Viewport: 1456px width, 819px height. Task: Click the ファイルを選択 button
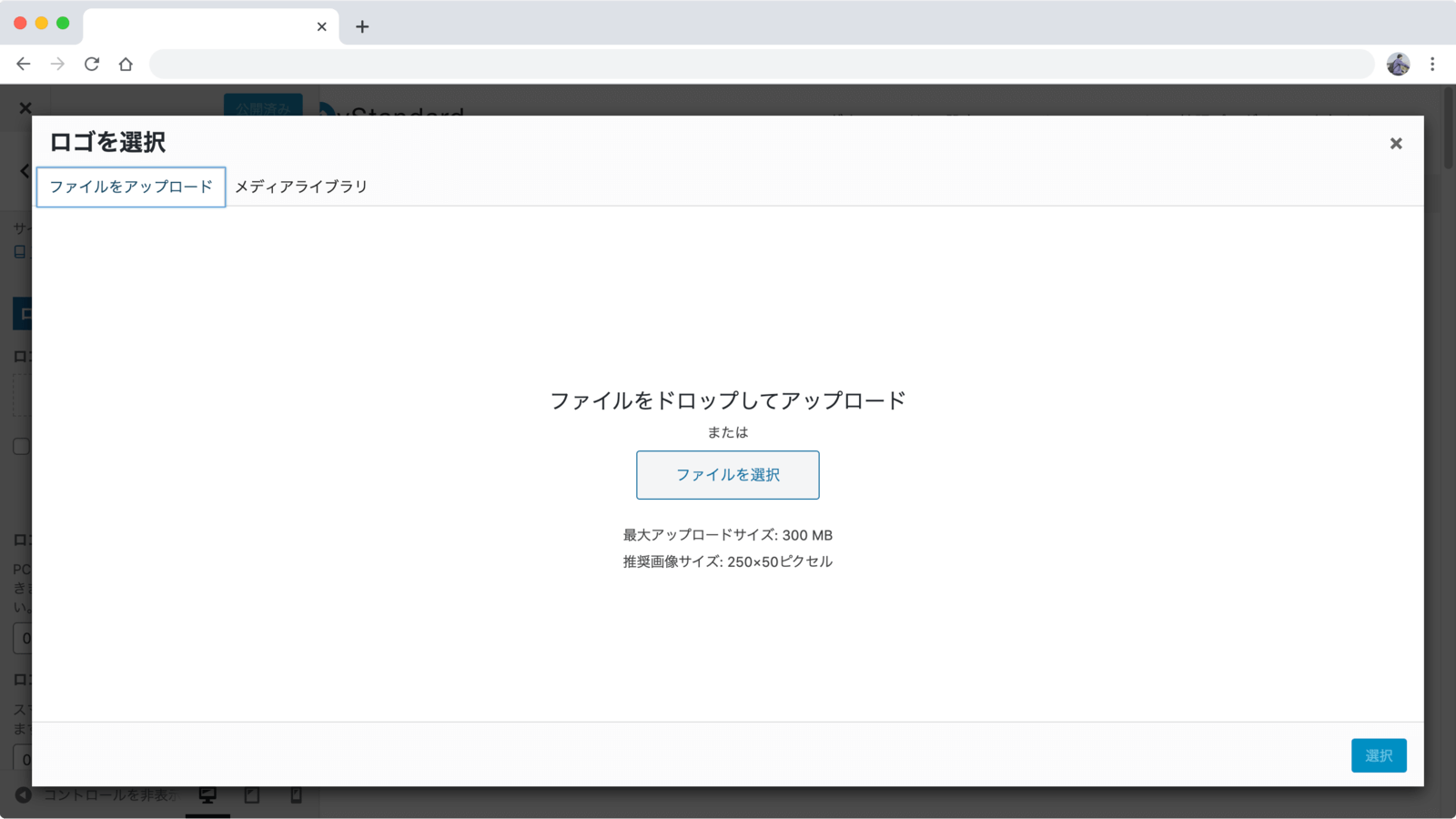728,475
